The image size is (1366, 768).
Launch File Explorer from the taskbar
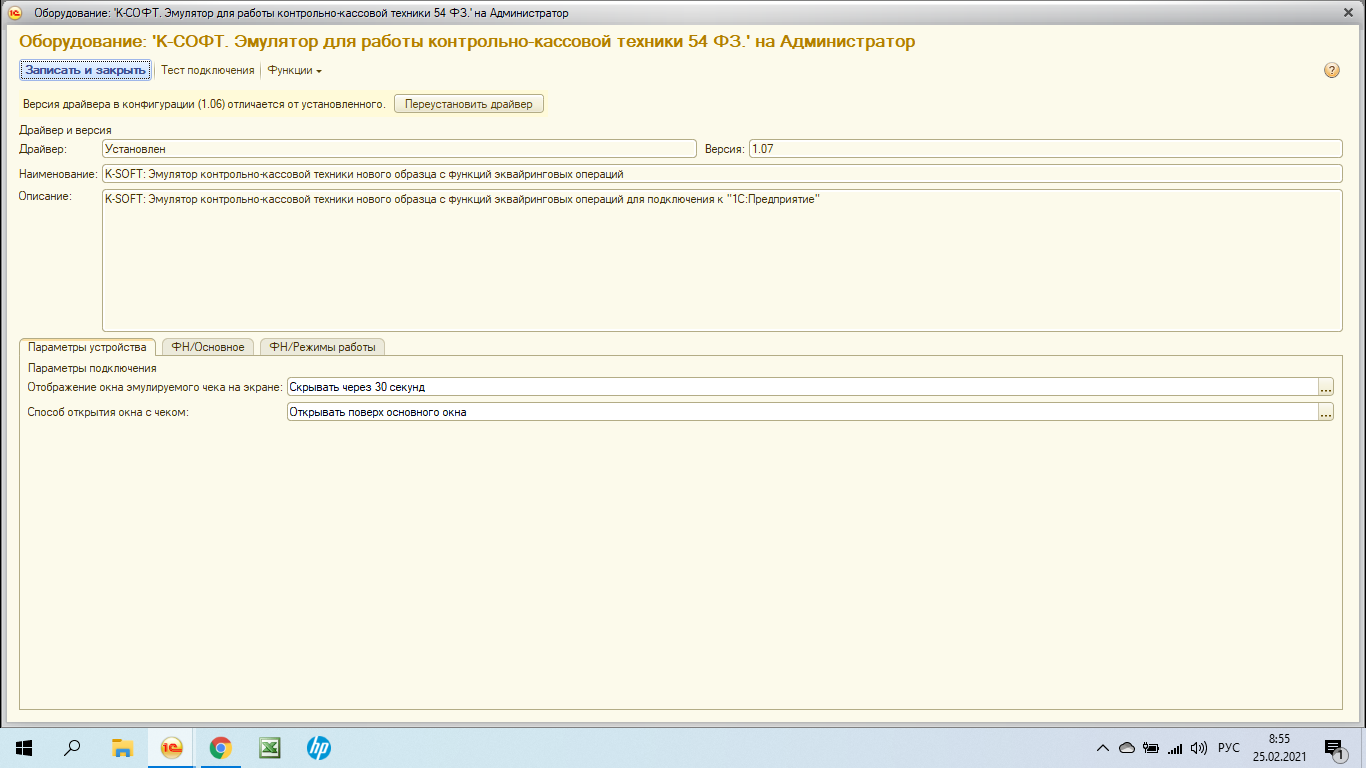(122, 748)
